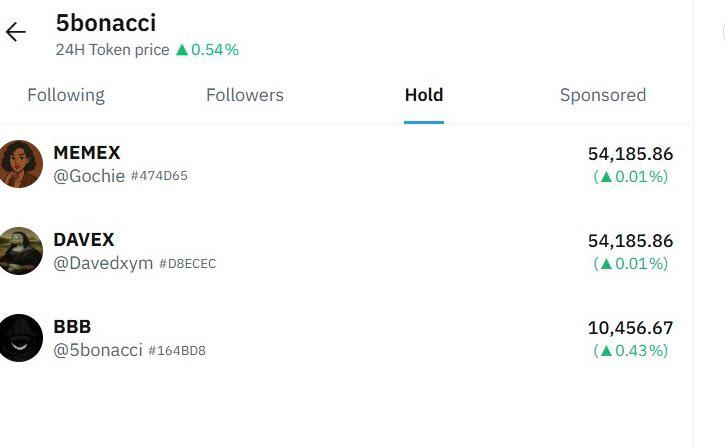Click the DAVEX token name
Viewport: 725px width, 447px height.
tap(84, 240)
